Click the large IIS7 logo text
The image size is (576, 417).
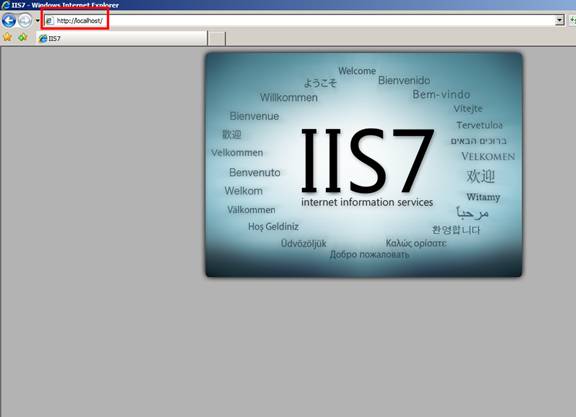click(x=367, y=161)
